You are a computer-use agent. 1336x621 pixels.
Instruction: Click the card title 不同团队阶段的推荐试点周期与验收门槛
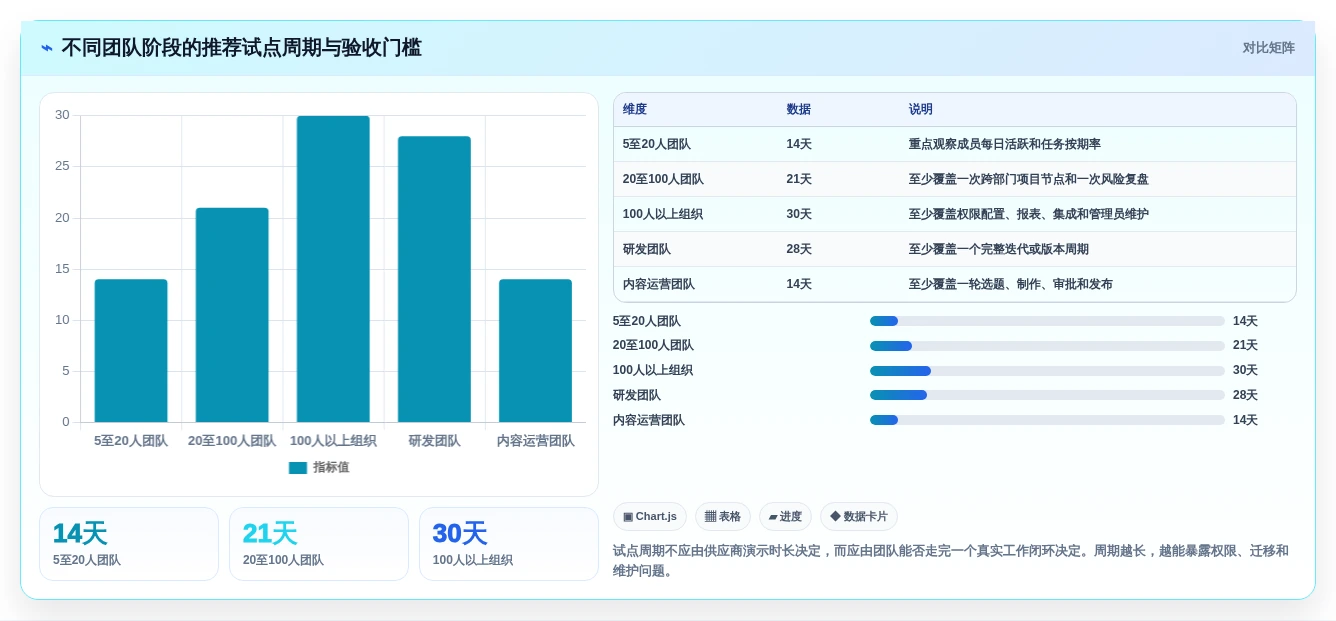241,48
